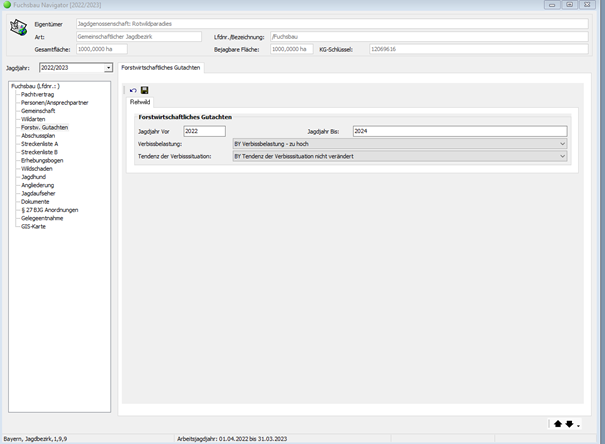The height and width of the screenshot is (444, 605).
Task: Click the Fuchsbau Navigator app icon
Action: point(7,5)
